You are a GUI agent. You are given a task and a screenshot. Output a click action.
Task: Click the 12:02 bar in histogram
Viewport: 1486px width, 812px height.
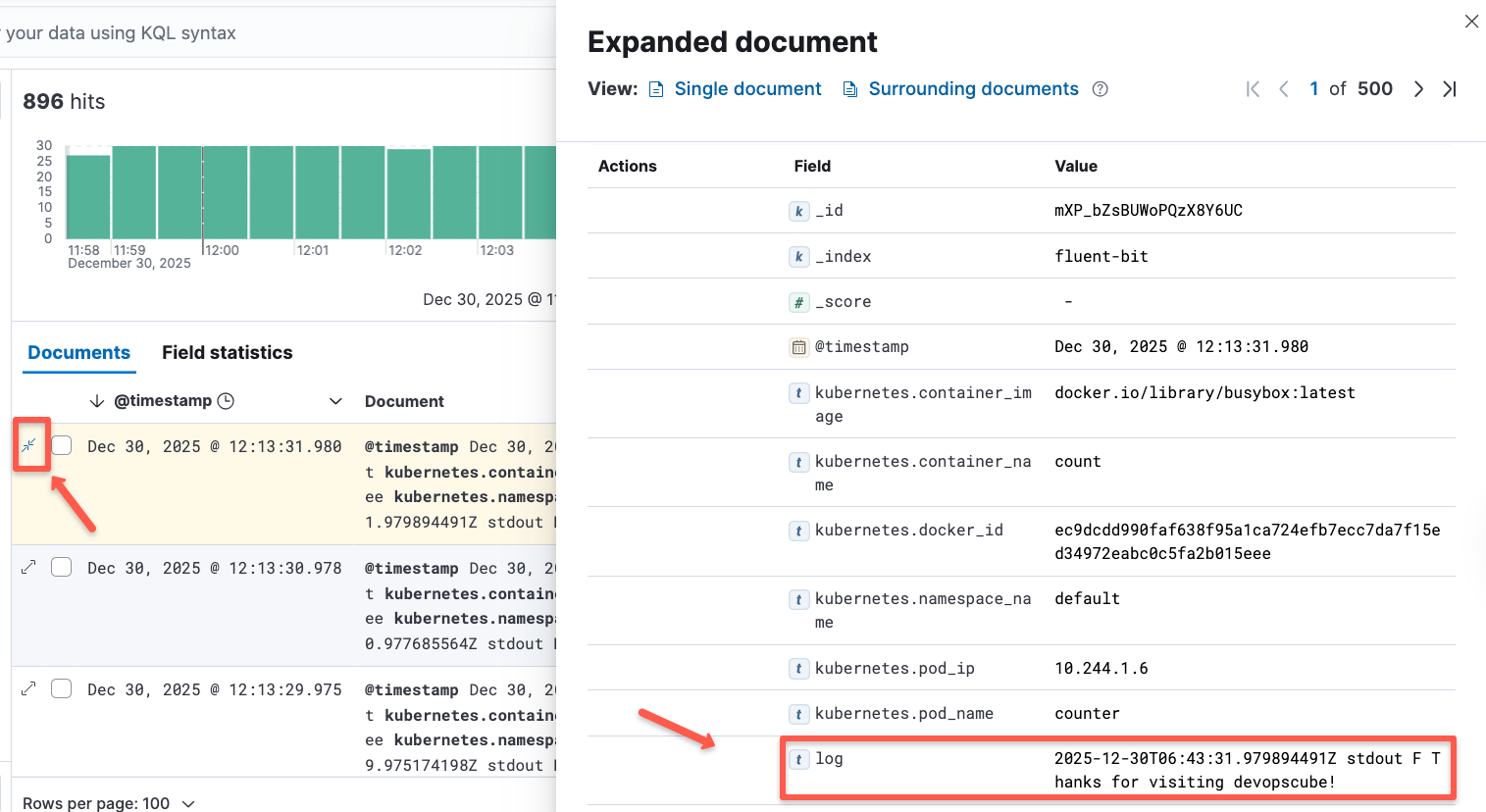(x=409, y=193)
